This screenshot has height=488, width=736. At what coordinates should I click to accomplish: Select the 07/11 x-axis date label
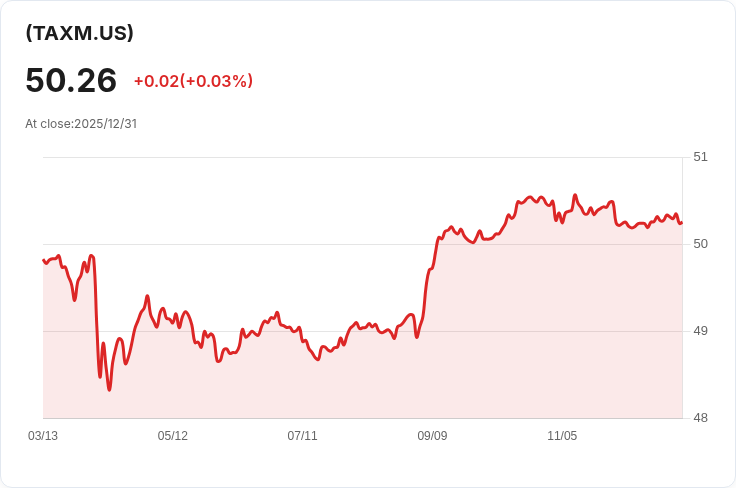coord(302,436)
